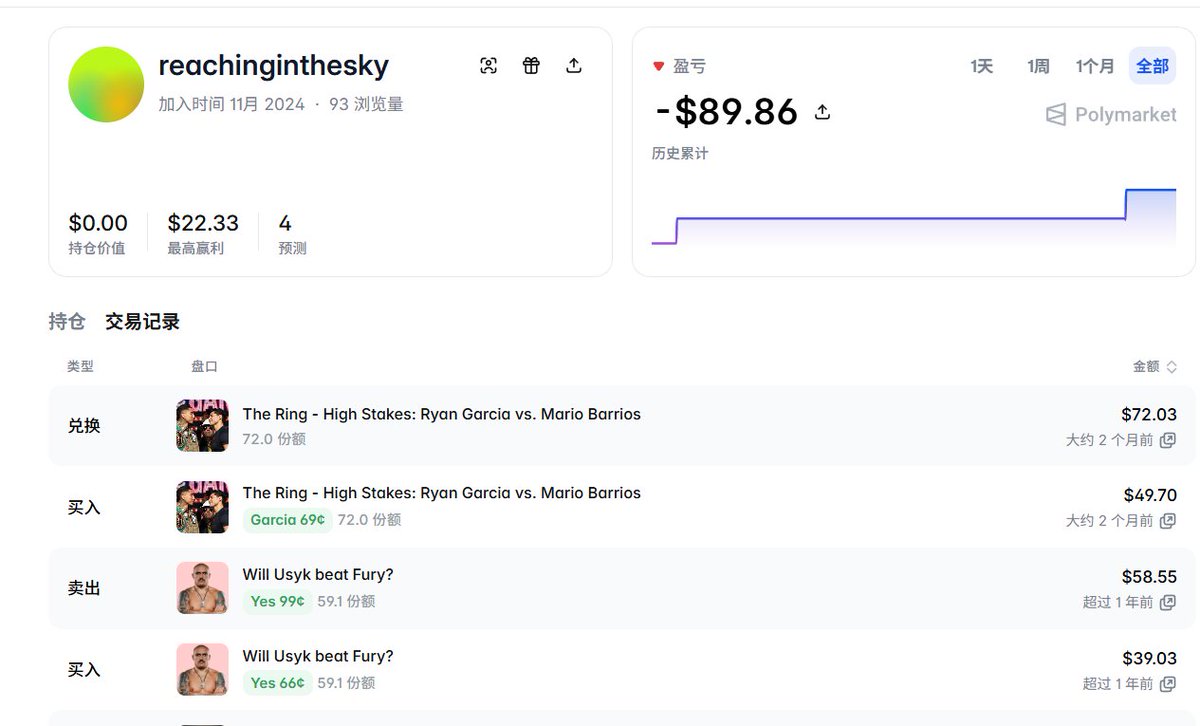
Task: Select the 全部 time range
Action: coord(1152,66)
